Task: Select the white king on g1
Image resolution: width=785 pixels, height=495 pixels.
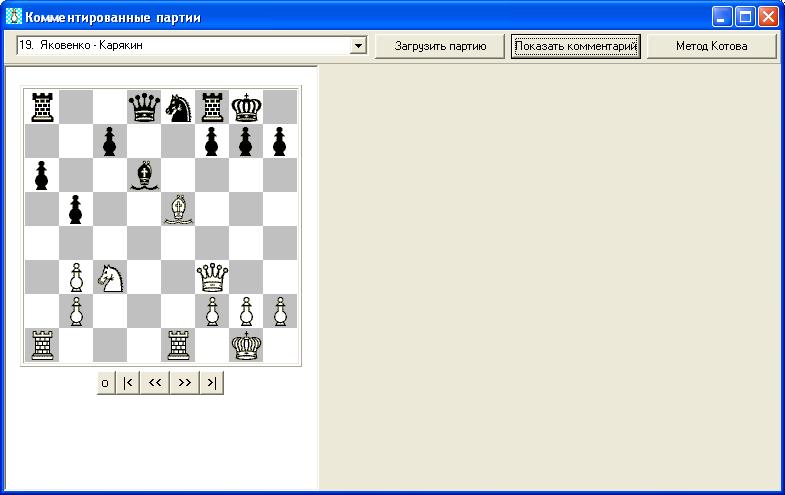Action: click(x=246, y=345)
